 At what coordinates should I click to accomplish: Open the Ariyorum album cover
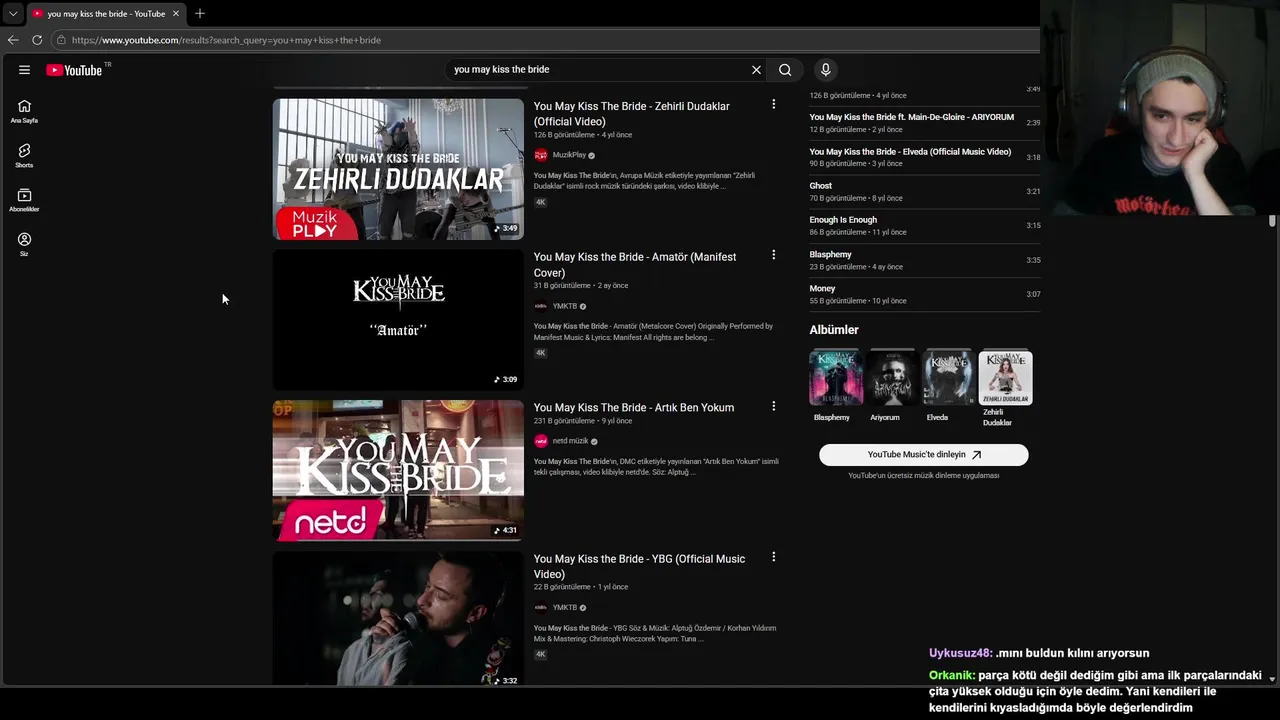coord(892,377)
